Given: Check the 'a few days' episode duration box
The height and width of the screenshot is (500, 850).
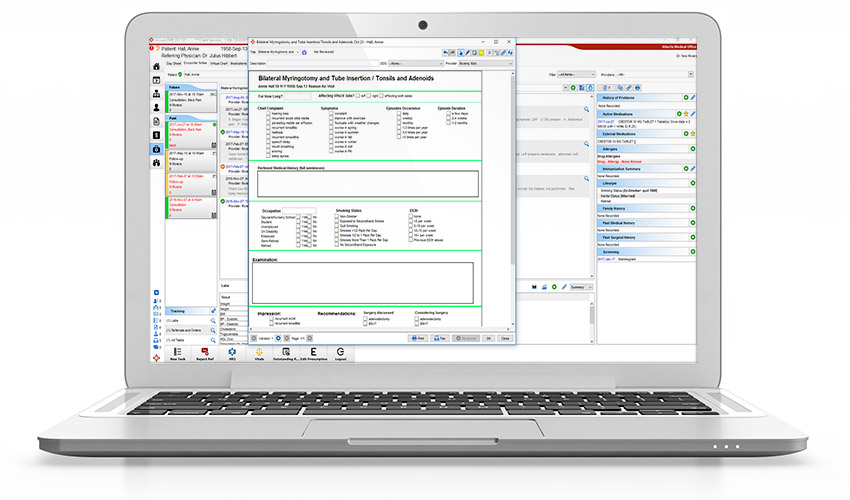Looking at the screenshot, I should pos(448,114).
